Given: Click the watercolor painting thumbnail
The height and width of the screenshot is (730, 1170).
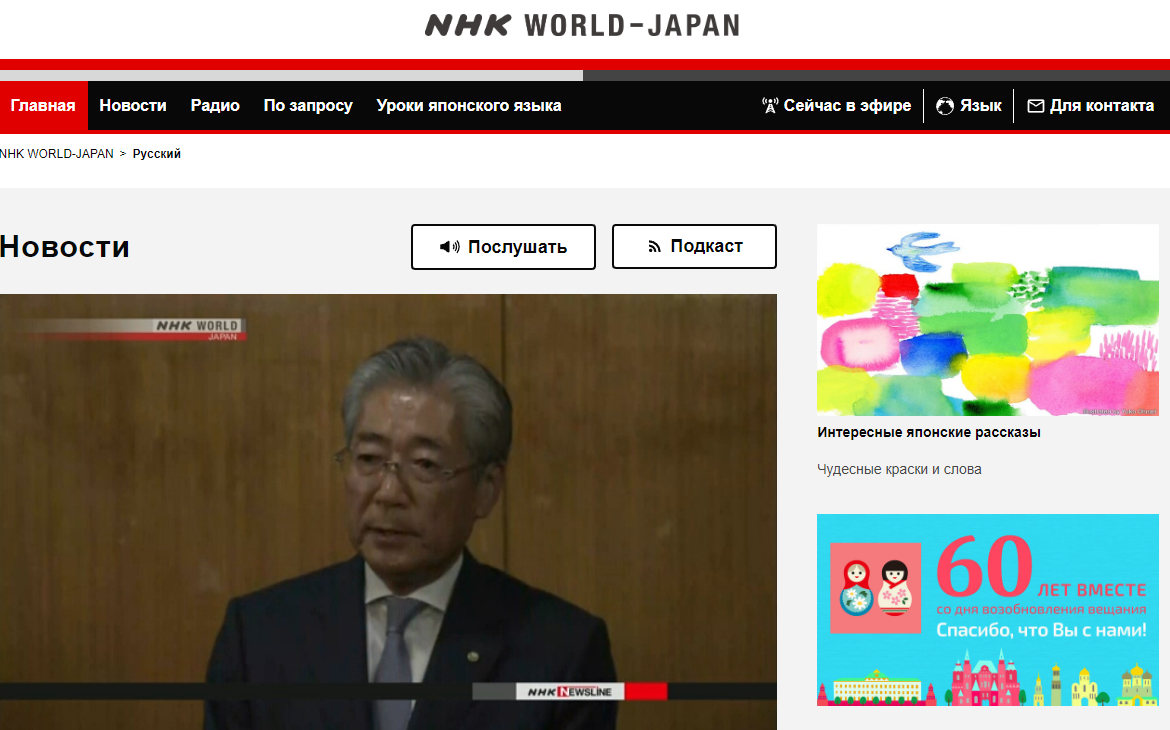Looking at the screenshot, I should coord(988,320).
